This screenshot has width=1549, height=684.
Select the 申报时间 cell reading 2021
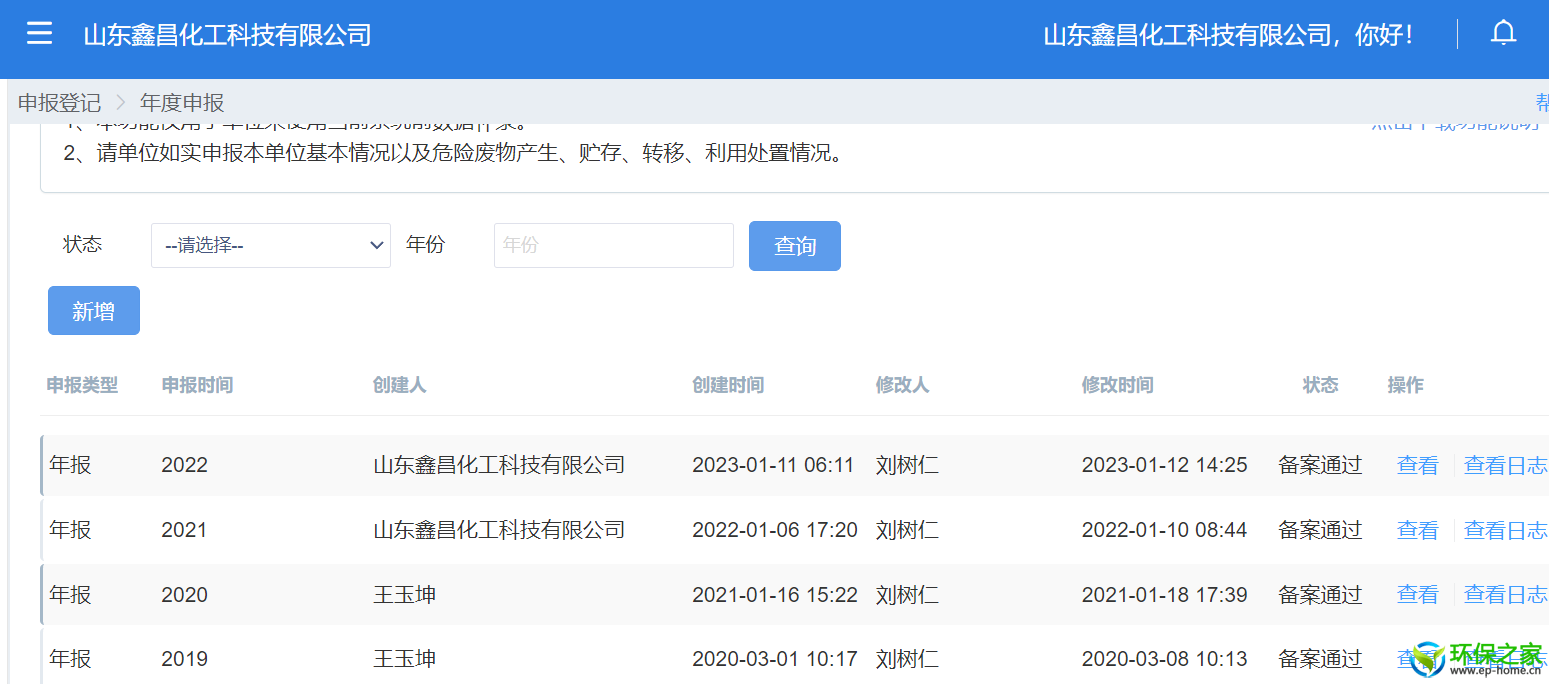[184, 530]
